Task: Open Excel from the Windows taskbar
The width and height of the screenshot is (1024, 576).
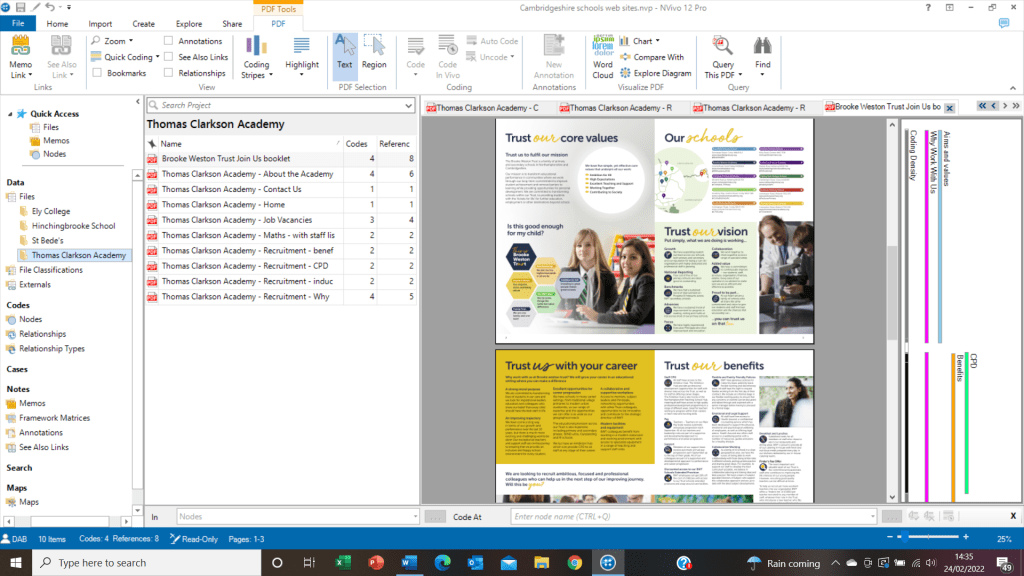Action: coord(341,563)
